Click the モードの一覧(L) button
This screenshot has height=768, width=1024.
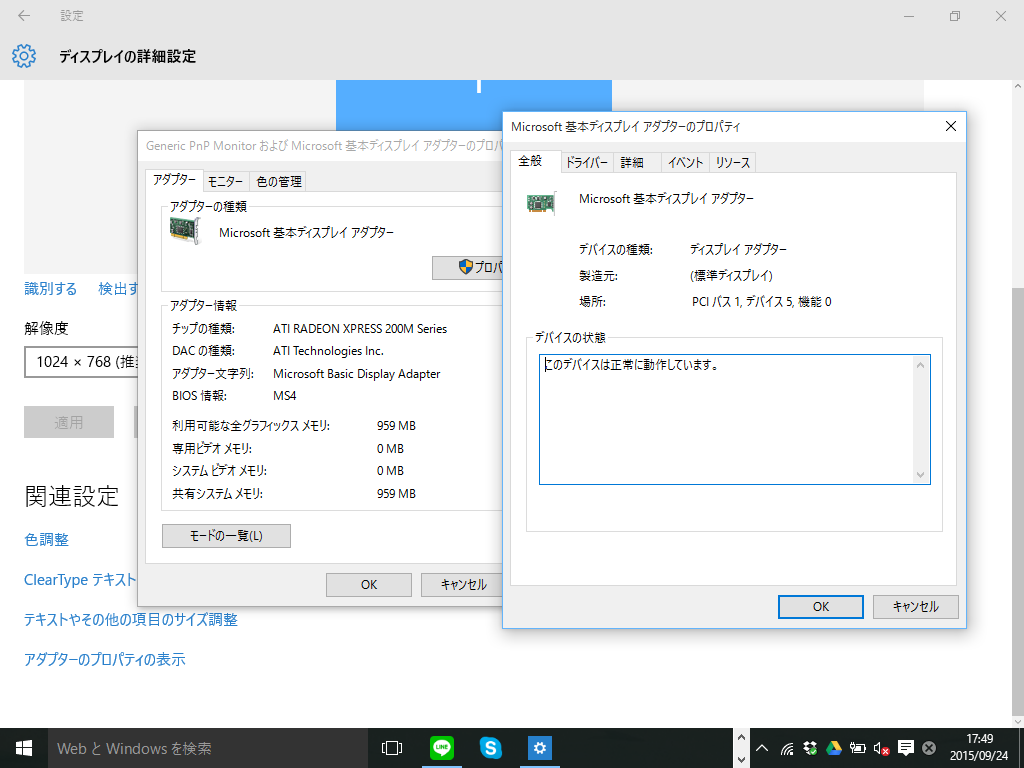click(x=226, y=536)
